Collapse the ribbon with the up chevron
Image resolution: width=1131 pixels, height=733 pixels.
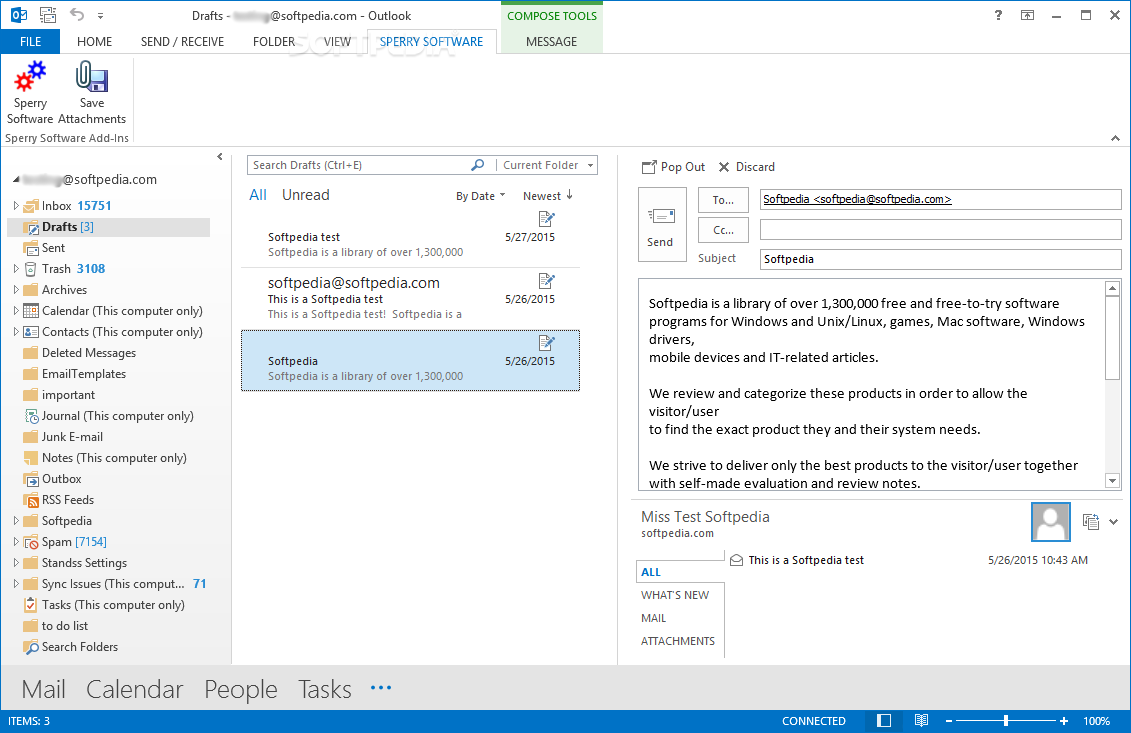[x=1115, y=138]
